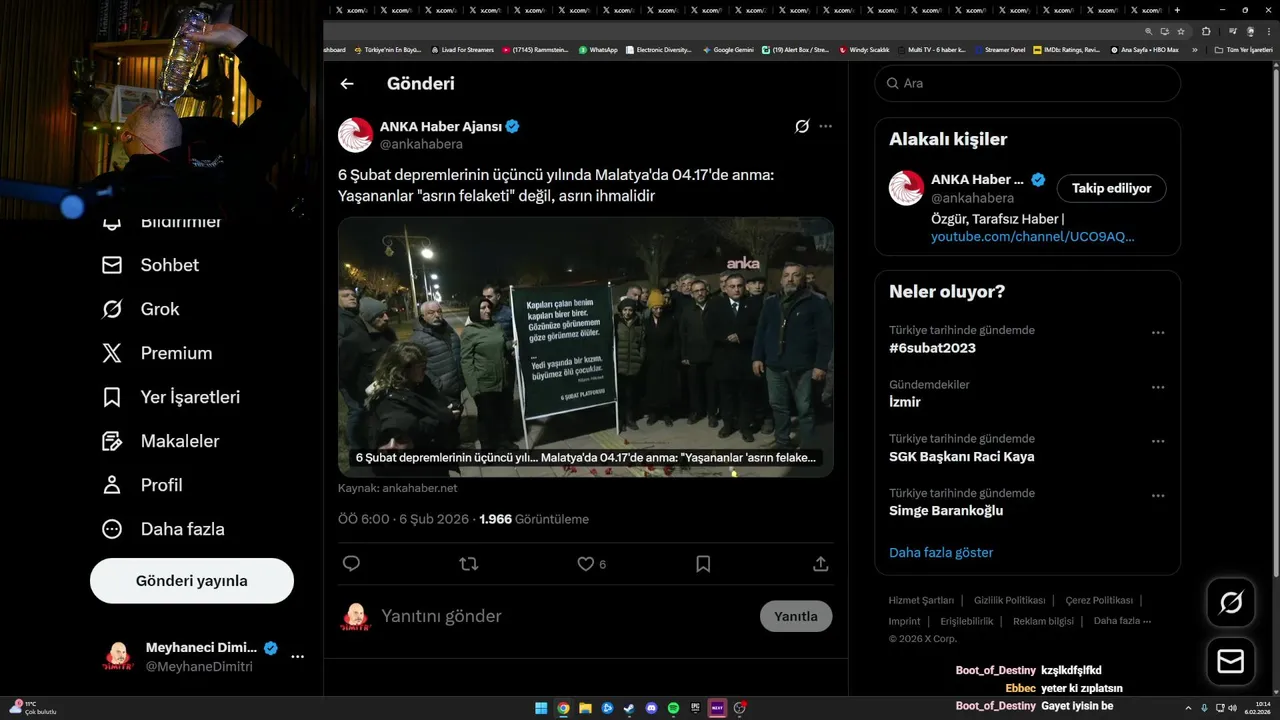The width and height of the screenshot is (1280, 720).
Task: Click the @ankahabera handle on the post
Action: [421, 144]
